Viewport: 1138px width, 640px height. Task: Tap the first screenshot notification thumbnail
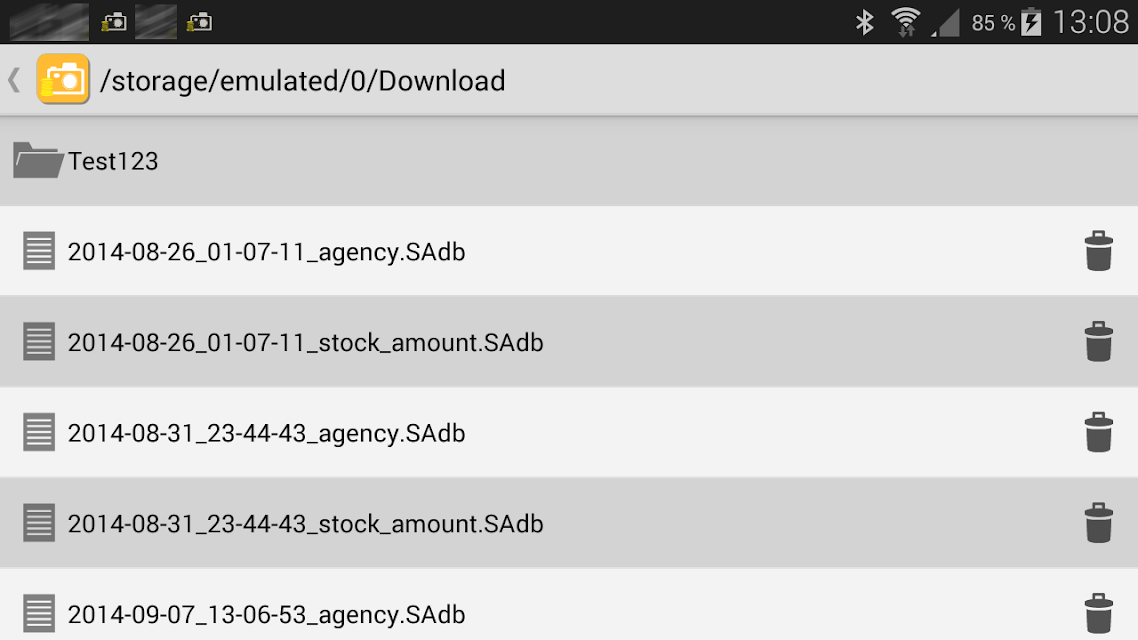coord(49,22)
